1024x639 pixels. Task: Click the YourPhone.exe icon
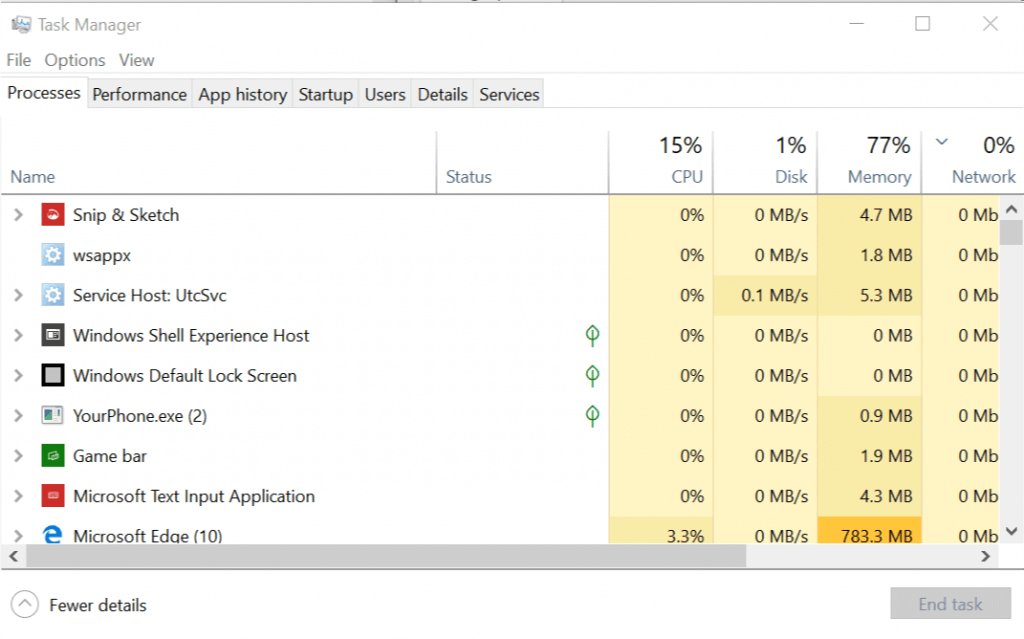(53, 416)
